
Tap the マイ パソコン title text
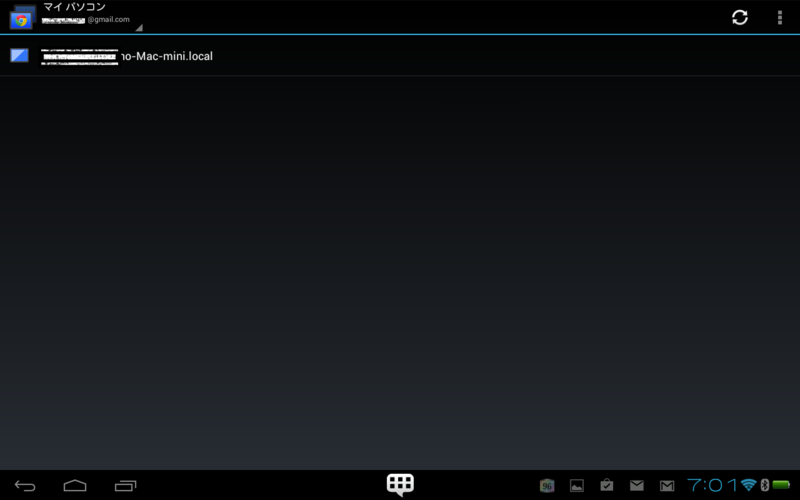click(x=74, y=7)
